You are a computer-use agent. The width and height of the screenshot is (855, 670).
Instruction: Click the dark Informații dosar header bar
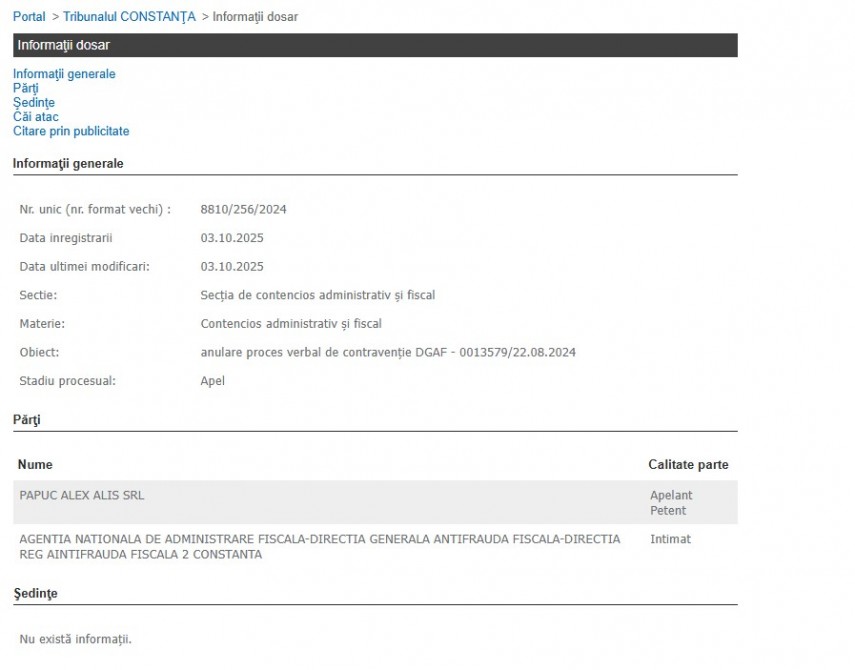[x=375, y=45]
